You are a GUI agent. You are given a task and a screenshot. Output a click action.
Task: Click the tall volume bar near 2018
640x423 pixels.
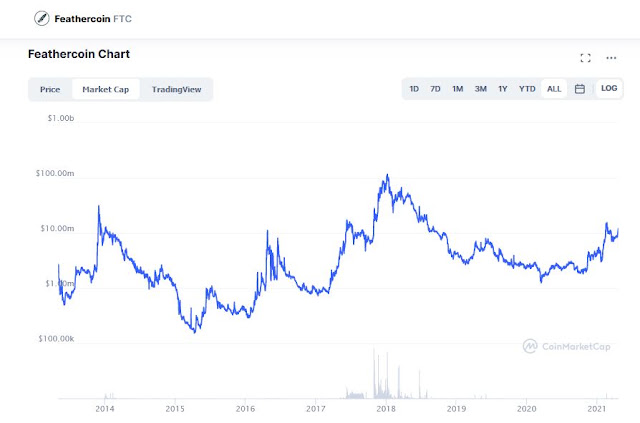(x=373, y=374)
